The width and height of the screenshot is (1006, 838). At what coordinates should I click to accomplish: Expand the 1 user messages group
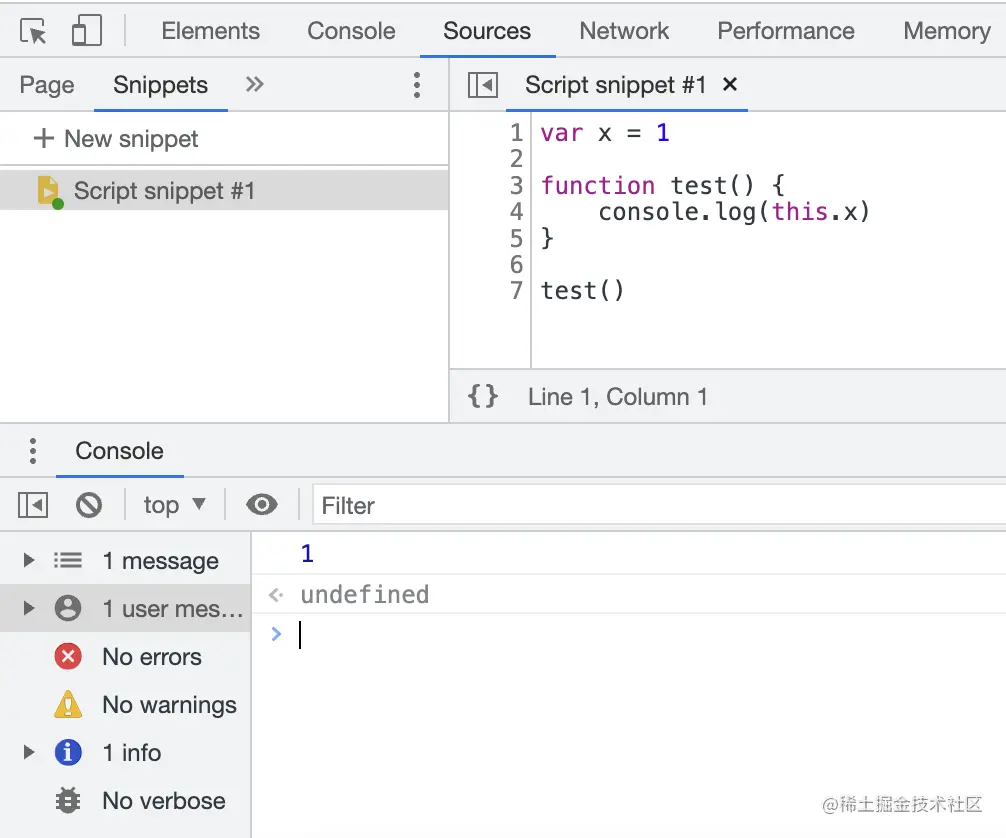[28, 608]
